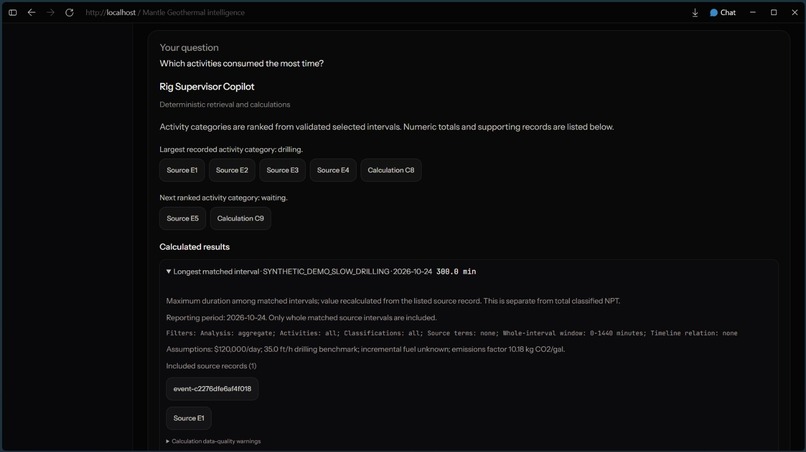
Task: Open the Source E2 chip
Action: point(232,170)
